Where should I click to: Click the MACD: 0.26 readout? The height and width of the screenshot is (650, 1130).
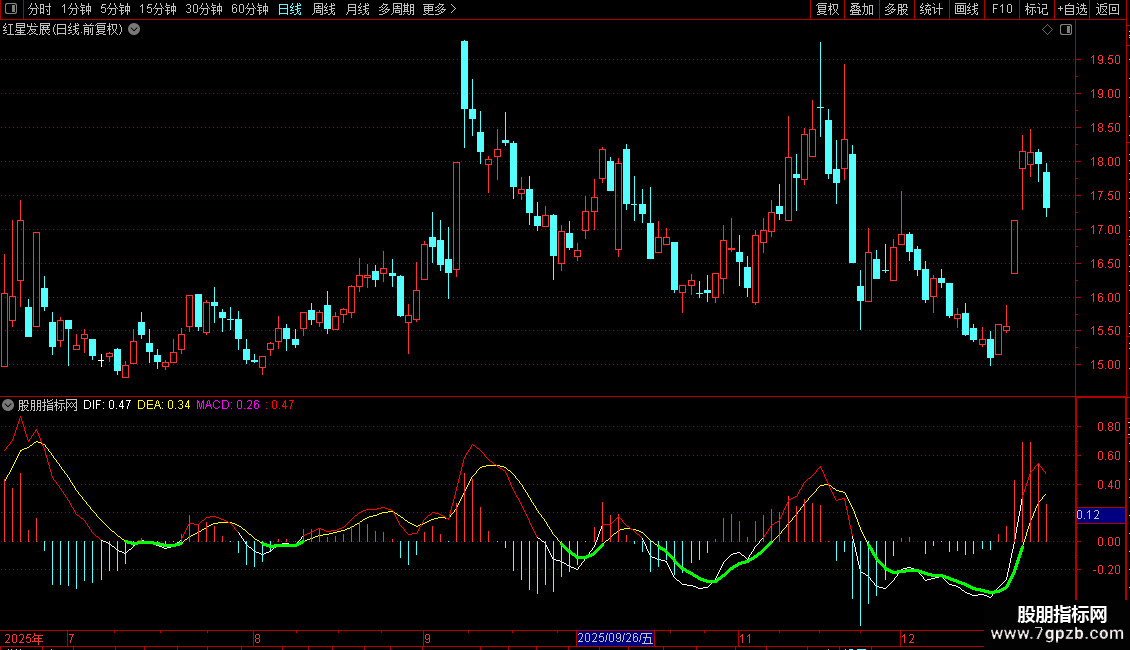228,405
